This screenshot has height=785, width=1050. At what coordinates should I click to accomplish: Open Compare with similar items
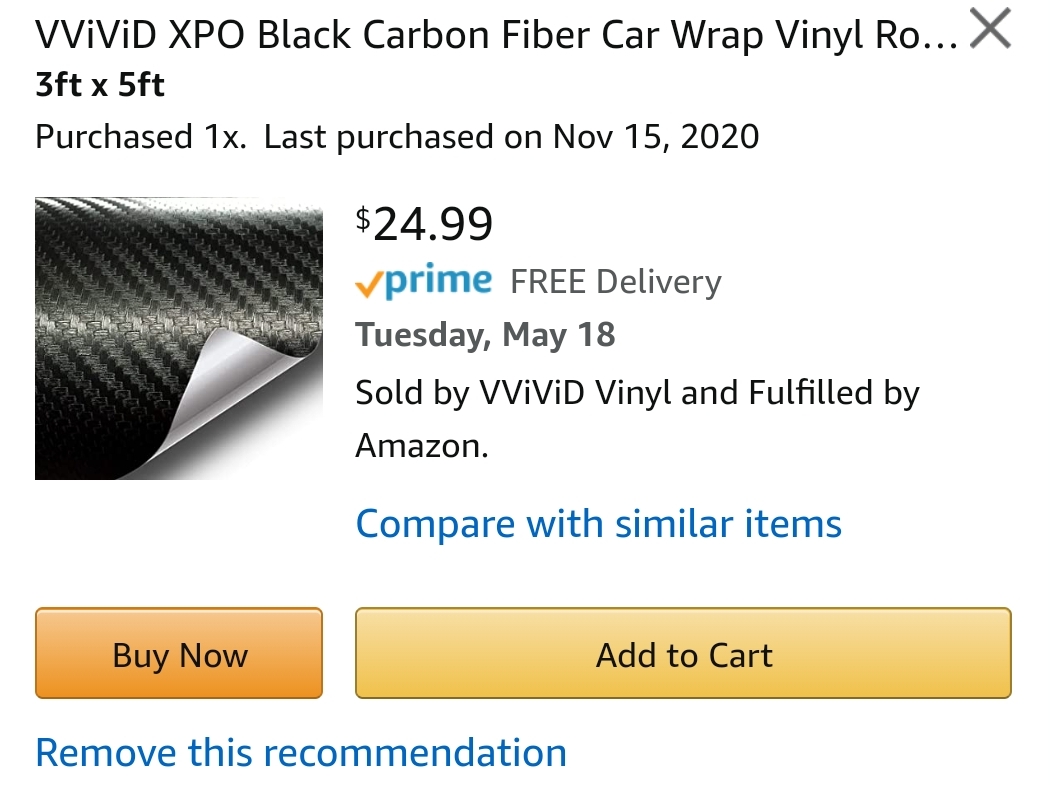(599, 524)
